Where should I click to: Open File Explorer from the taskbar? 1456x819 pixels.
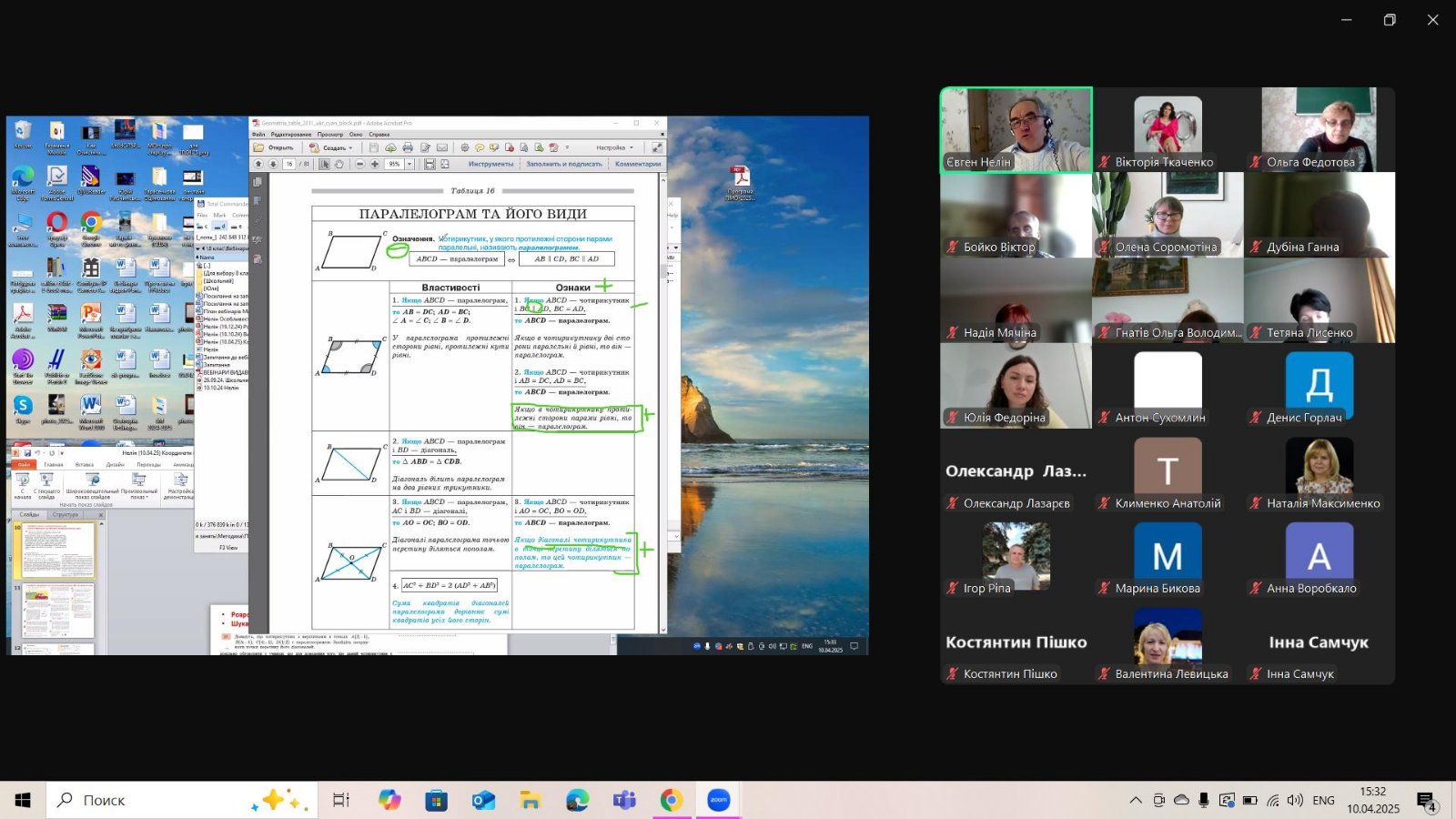(x=531, y=800)
